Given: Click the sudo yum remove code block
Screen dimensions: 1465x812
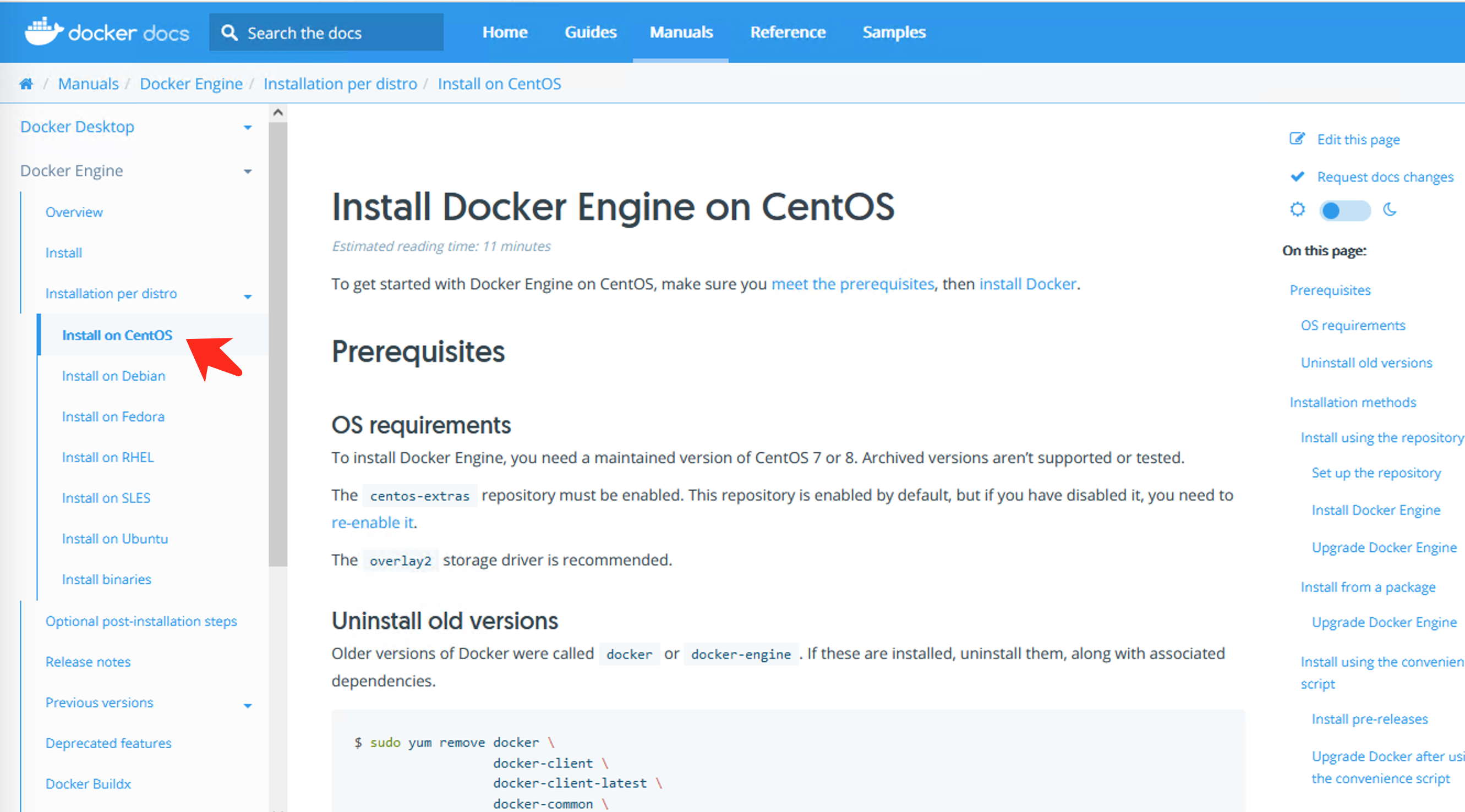Looking at the screenshot, I should [x=788, y=761].
